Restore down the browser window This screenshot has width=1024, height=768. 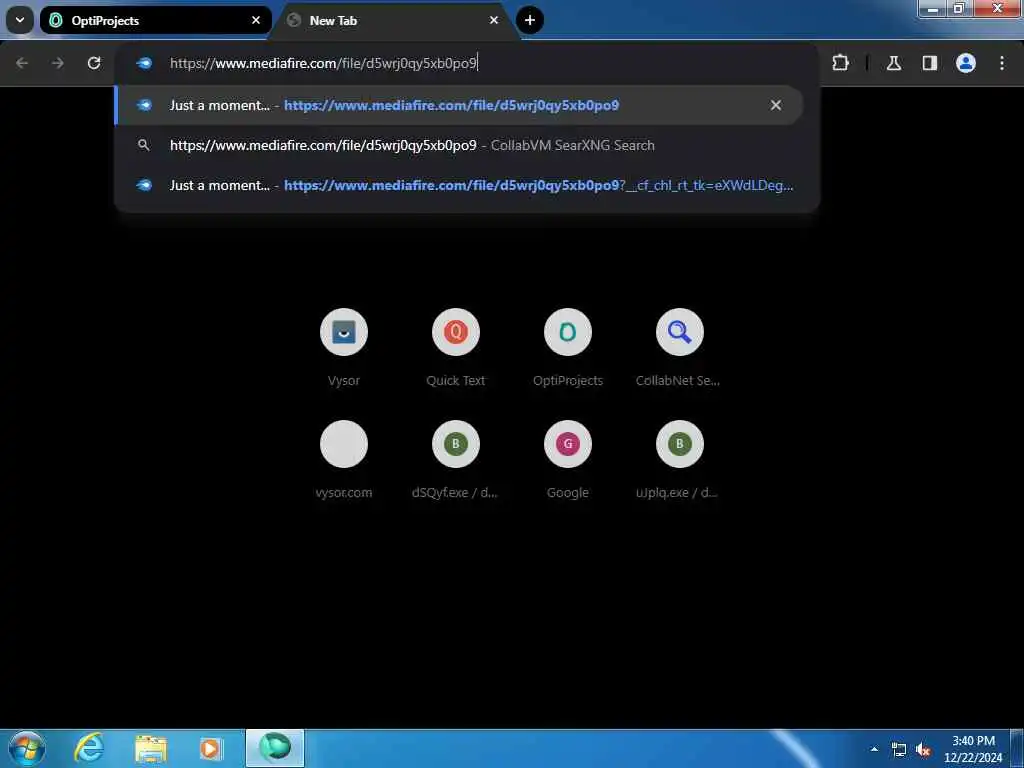(x=959, y=8)
